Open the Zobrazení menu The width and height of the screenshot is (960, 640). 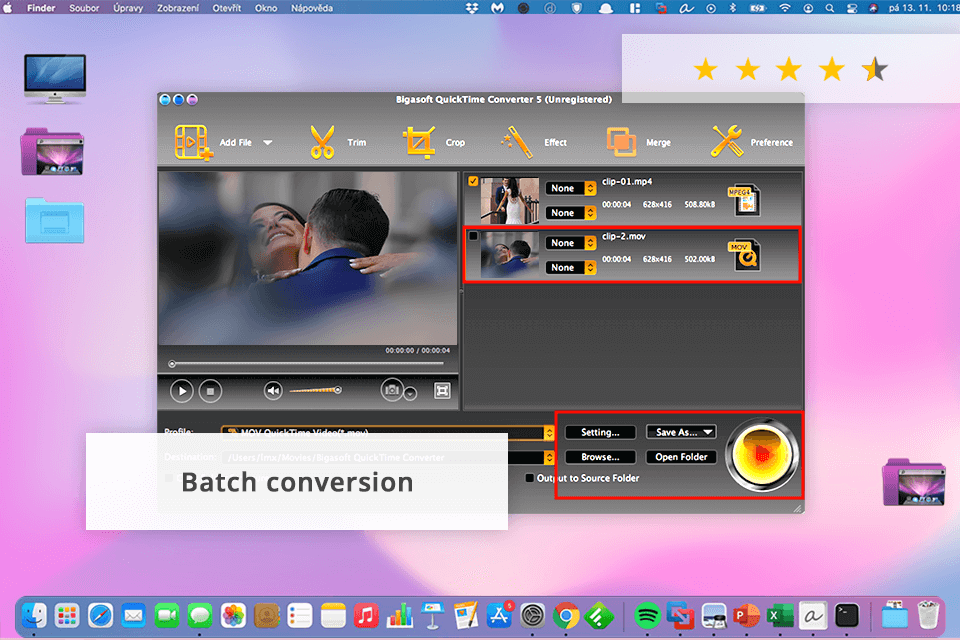click(x=178, y=8)
